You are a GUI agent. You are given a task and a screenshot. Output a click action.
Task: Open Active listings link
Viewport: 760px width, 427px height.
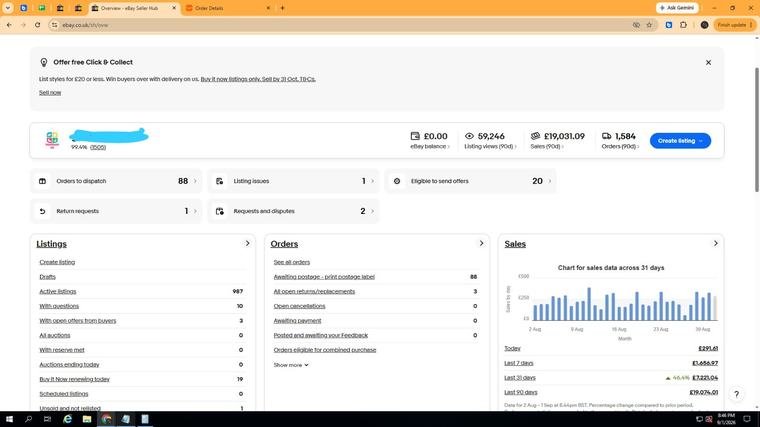pos(58,291)
